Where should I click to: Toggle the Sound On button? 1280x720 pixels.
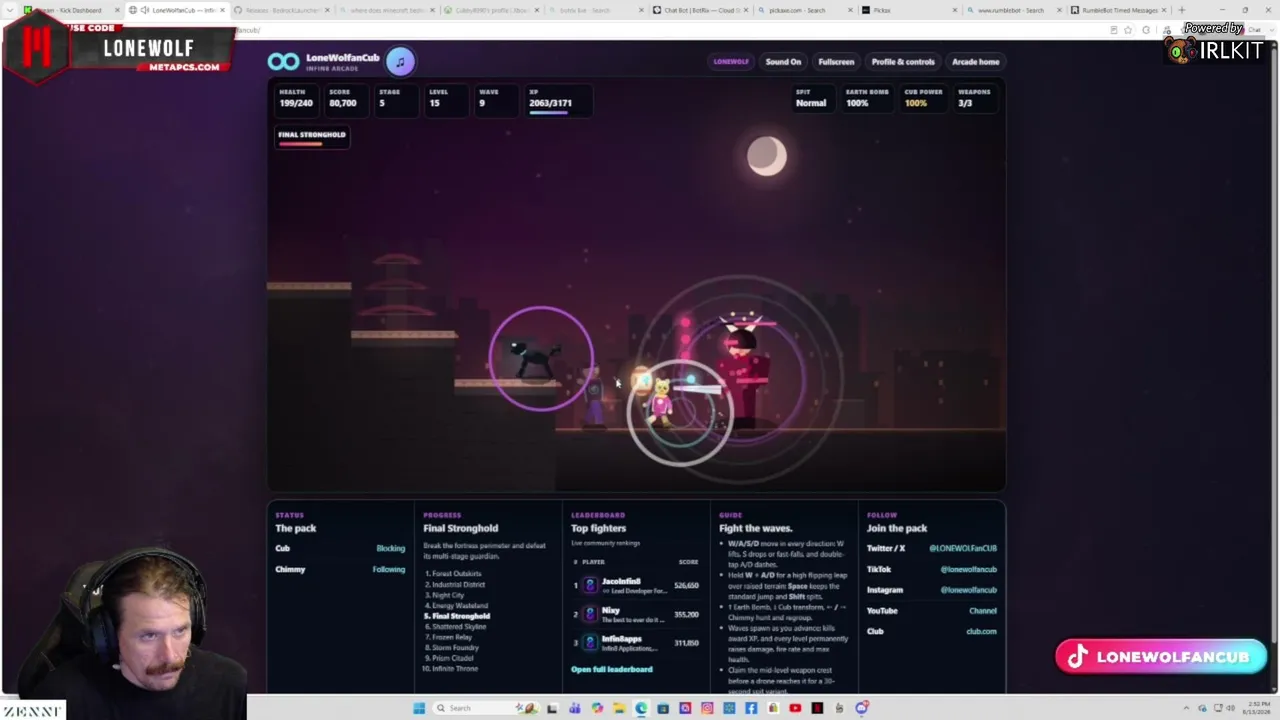(783, 62)
